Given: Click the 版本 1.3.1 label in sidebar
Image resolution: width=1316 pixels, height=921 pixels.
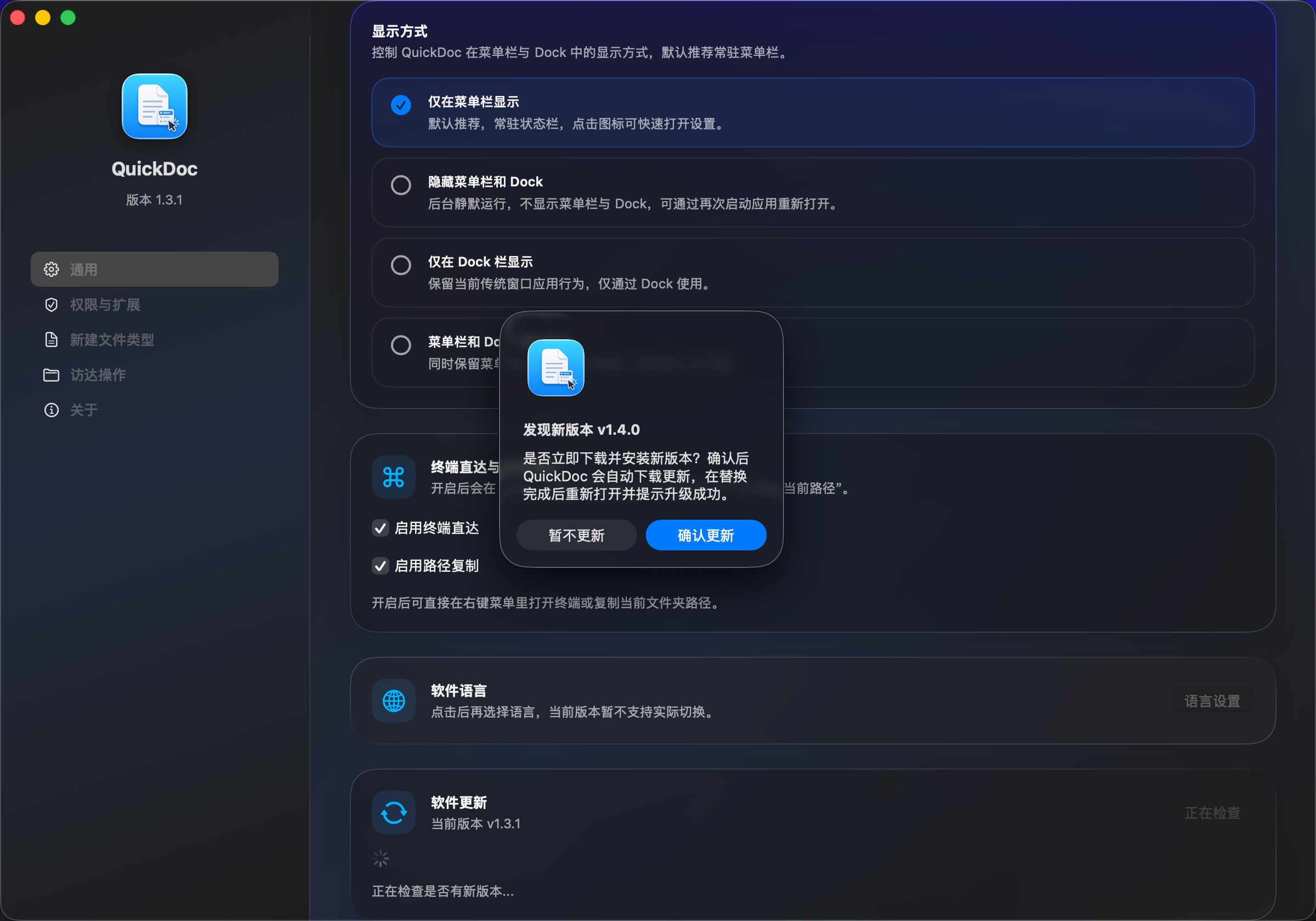Looking at the screenshot, I should tap(154, 200).
